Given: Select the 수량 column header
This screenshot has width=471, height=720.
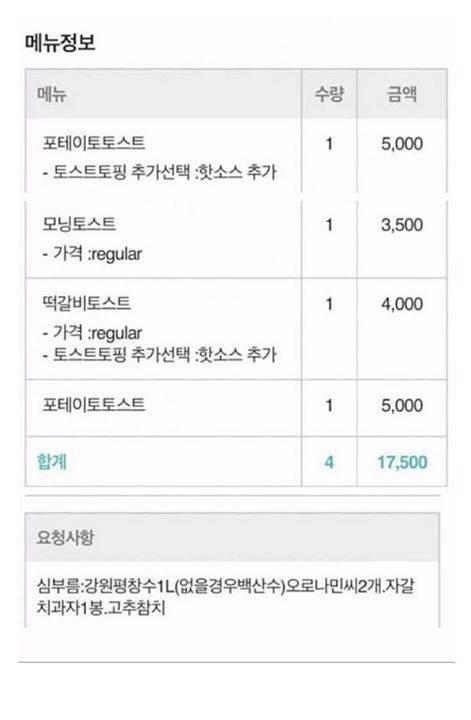Looking at the screenshot, I should tap(329, 94).
